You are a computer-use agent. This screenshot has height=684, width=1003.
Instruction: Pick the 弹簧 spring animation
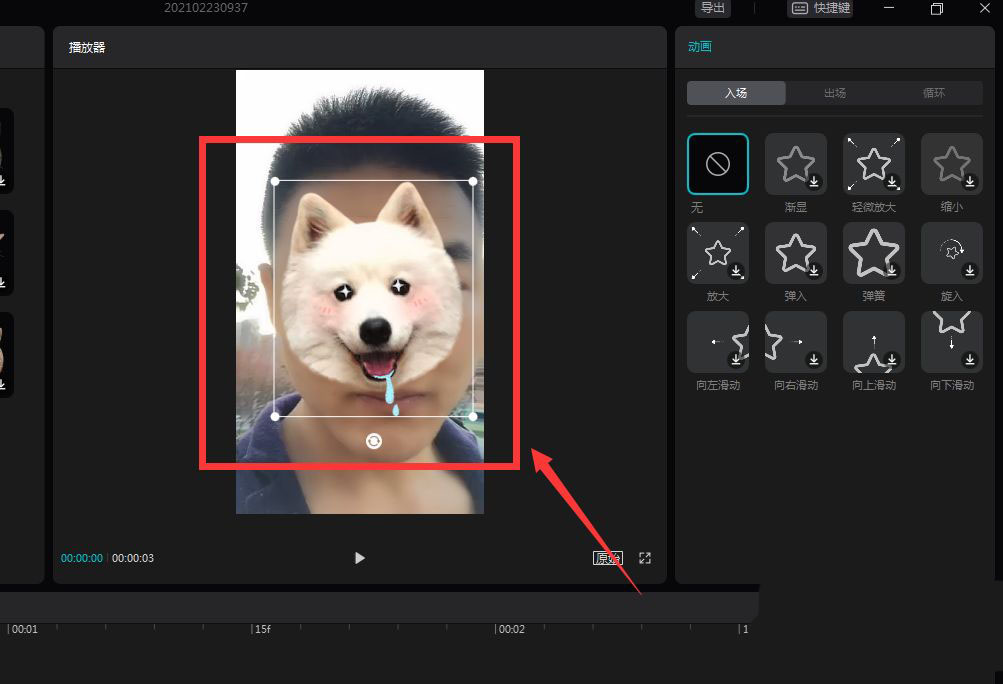click(x=874, y=253)
